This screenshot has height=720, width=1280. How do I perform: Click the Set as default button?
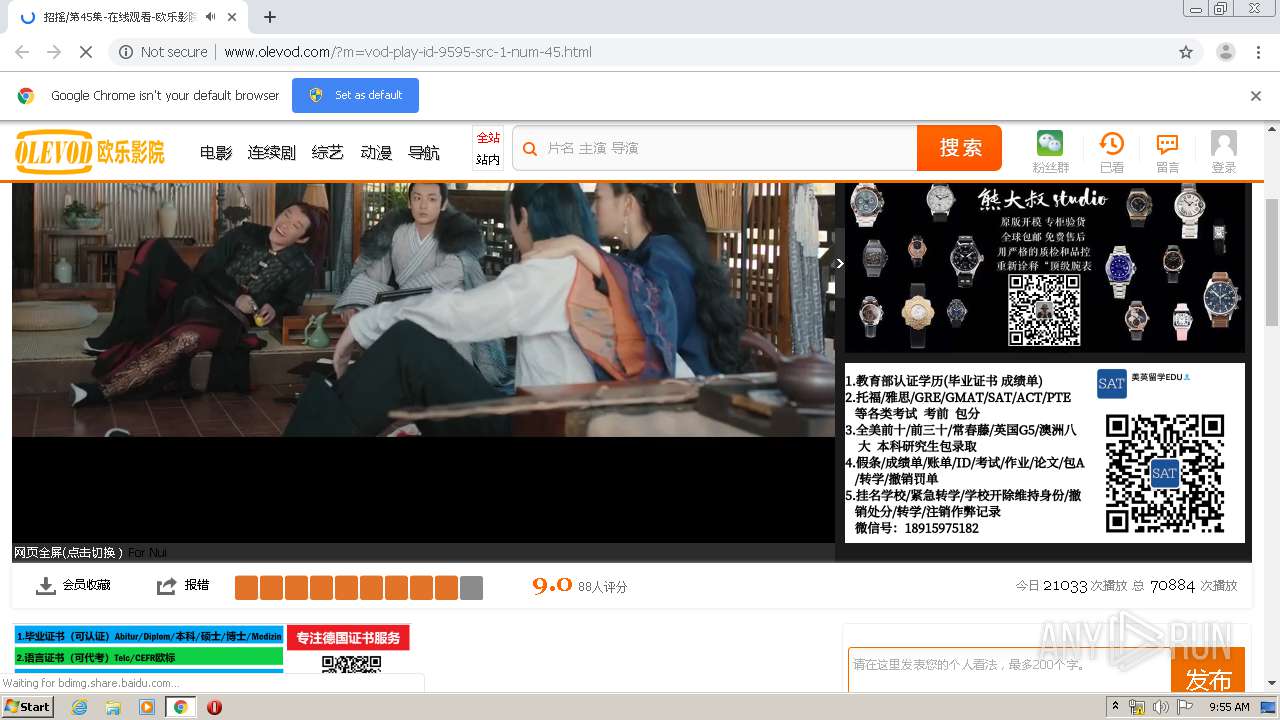point(355,95)
